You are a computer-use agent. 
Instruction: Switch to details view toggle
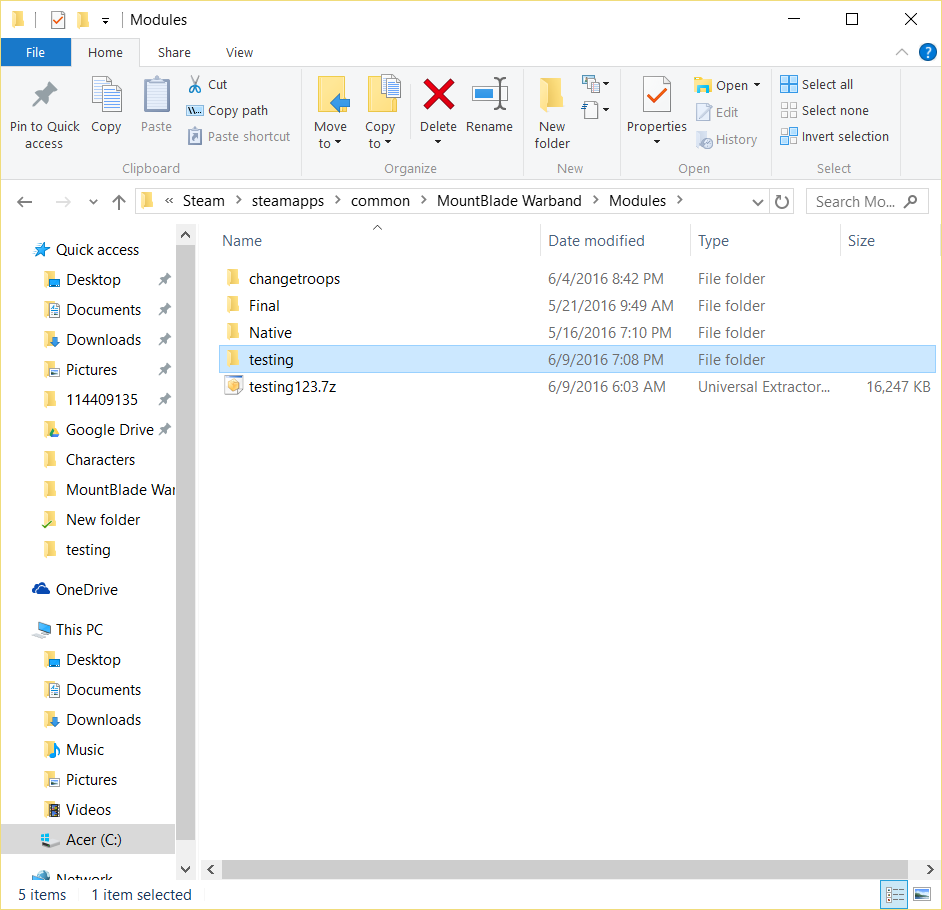click(894, 894)
